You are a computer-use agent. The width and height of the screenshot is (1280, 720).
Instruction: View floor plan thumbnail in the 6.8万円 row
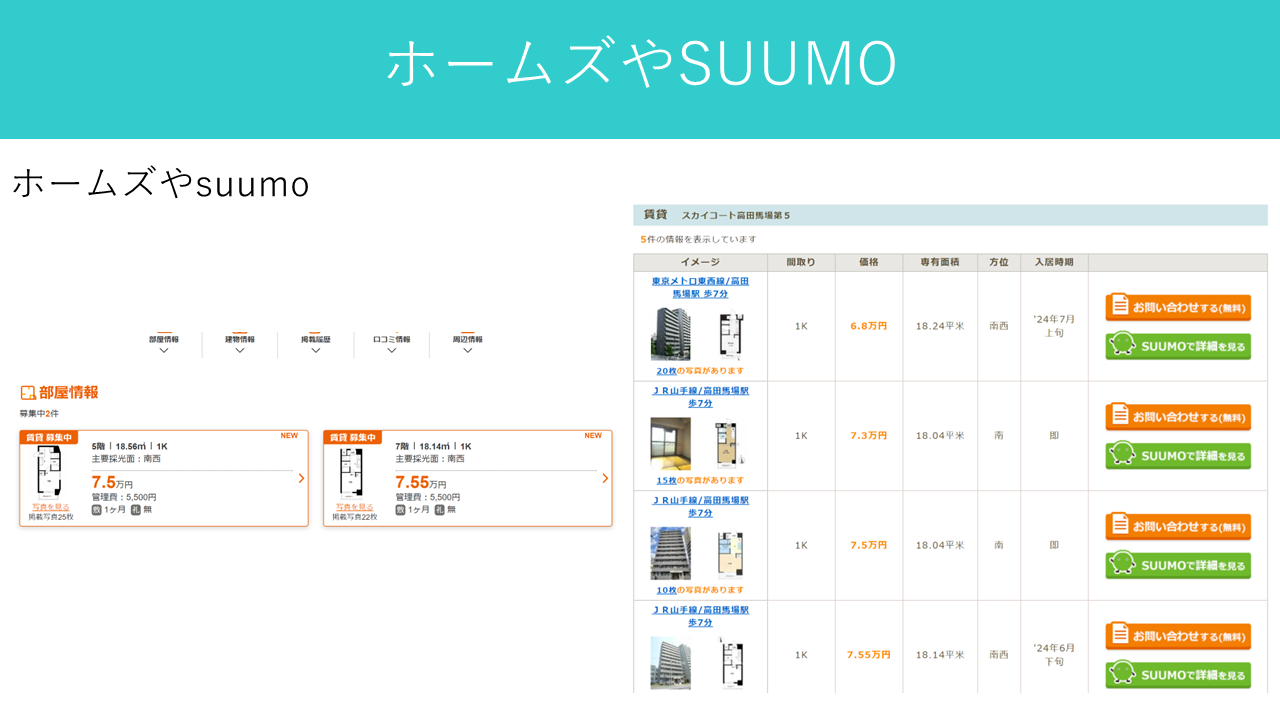[x=731, y=336]
